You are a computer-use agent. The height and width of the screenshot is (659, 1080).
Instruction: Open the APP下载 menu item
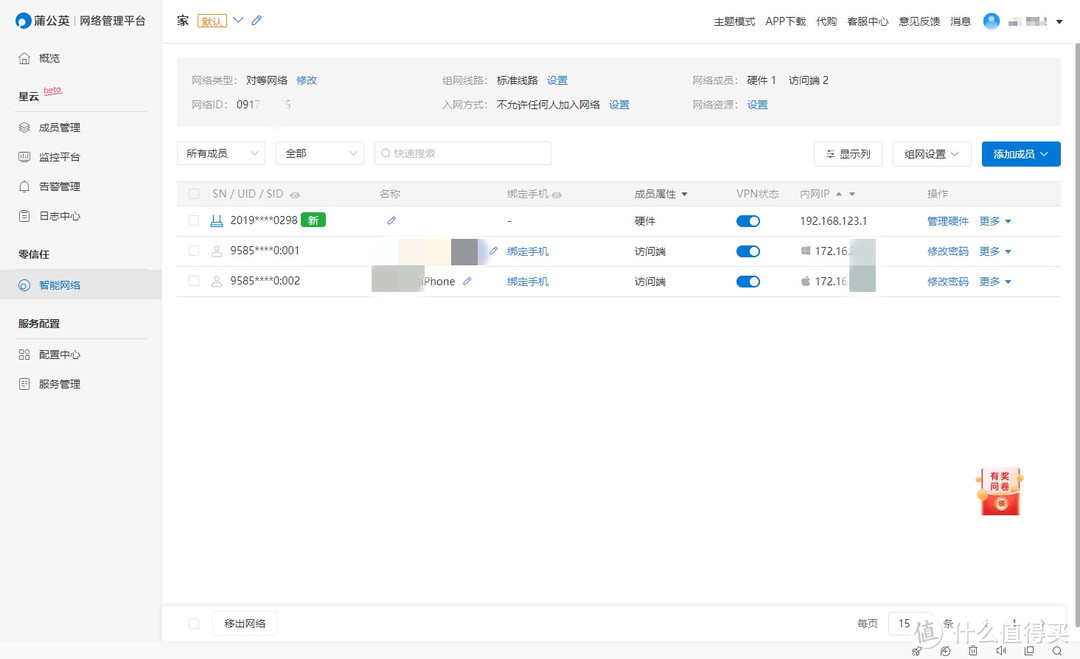tap(785, 20)
